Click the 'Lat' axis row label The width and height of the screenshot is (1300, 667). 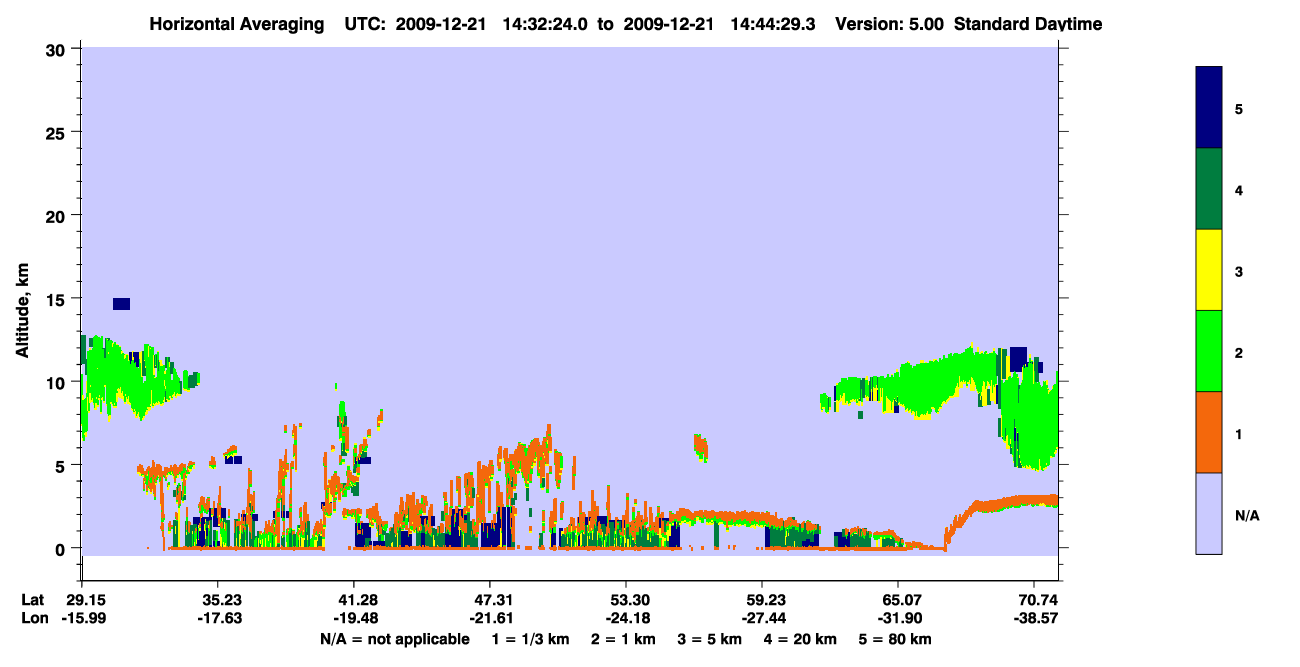coord(32,600)
